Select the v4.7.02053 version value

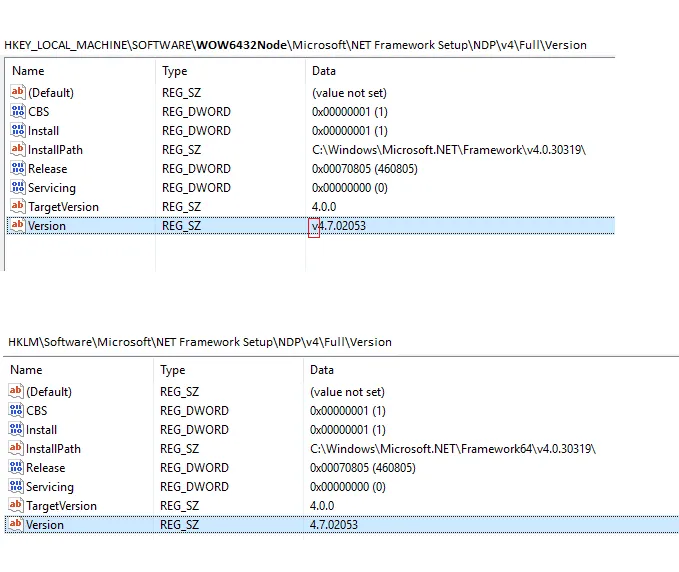[x=339, y=226]
